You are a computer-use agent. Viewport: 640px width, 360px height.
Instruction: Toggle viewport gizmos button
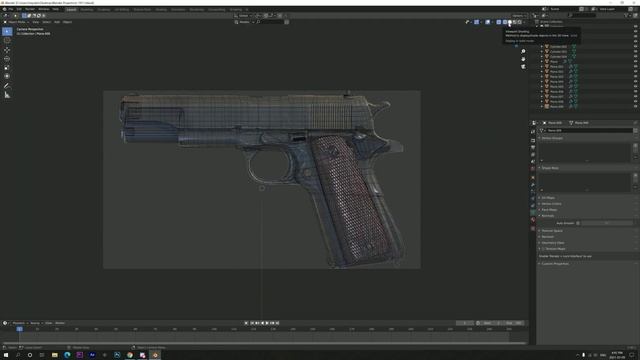click(x=476, y=22)
